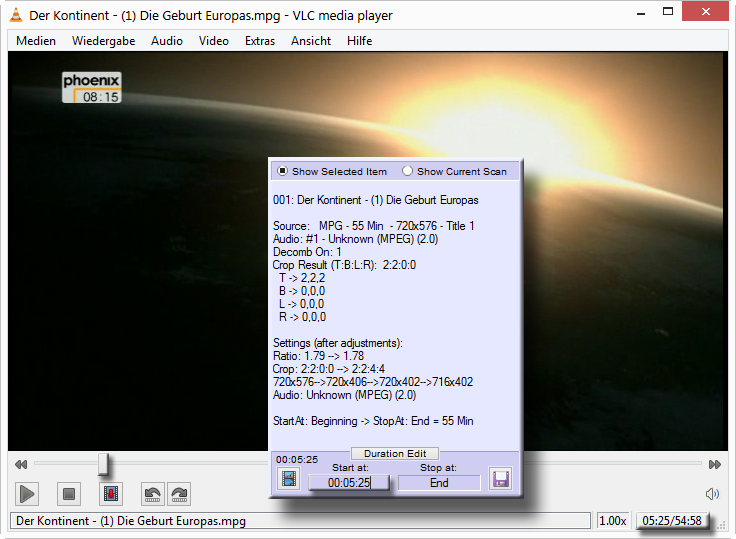Open the Hilfe menu
Screen dimensions: 736x539
click(360, 41)
